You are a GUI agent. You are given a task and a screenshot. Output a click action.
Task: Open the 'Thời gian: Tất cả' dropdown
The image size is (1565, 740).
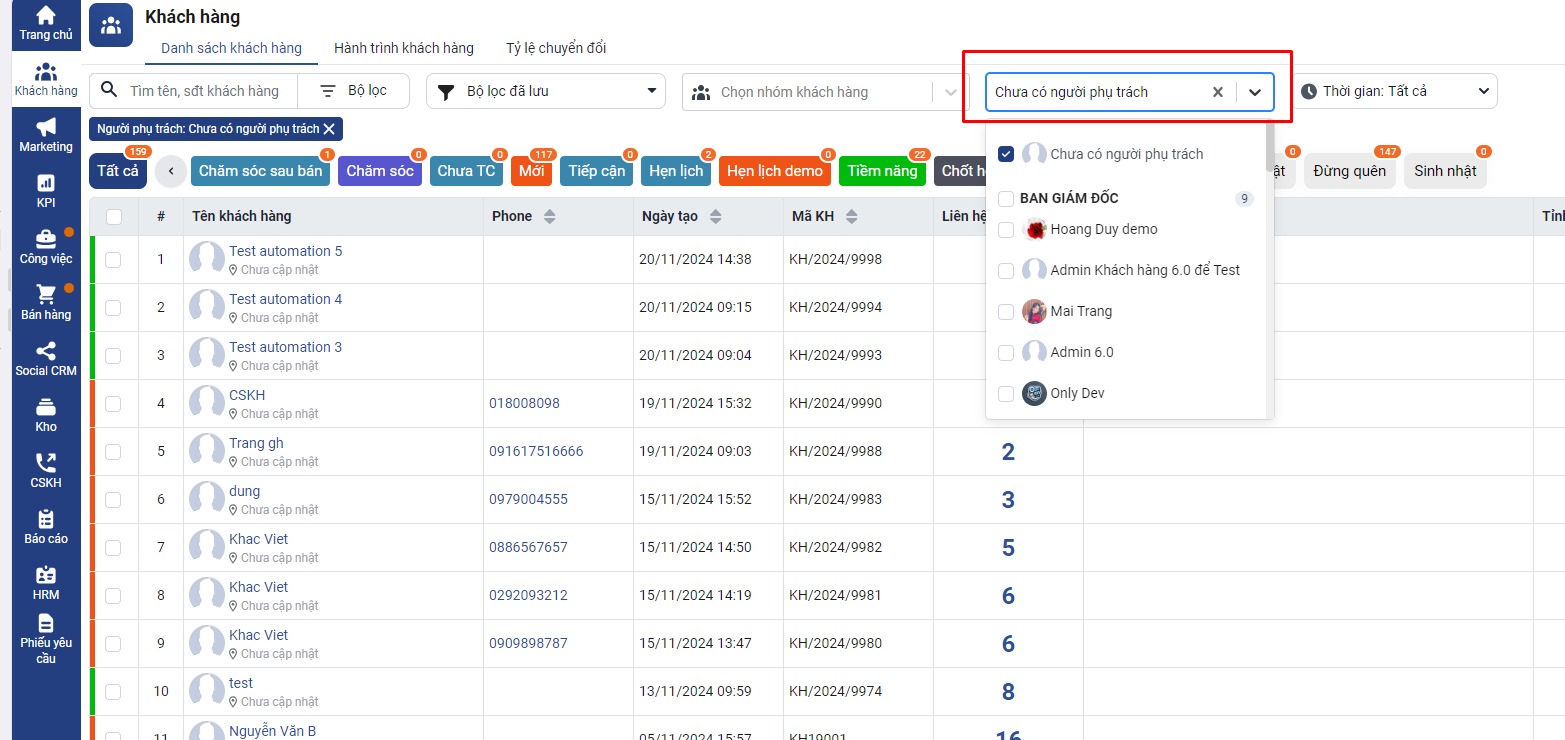click(1397, 91)
